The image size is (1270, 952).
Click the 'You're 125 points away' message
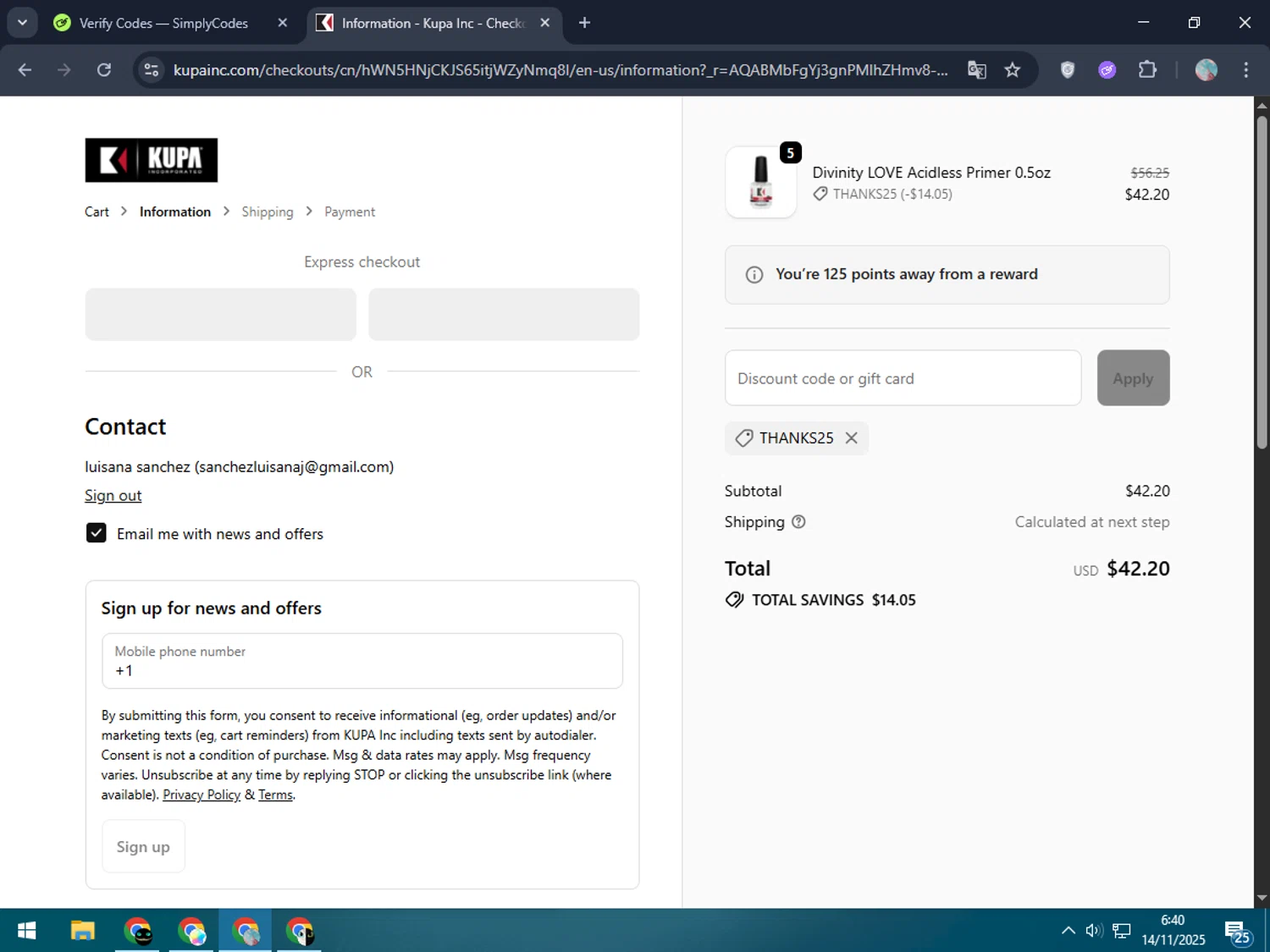click(x=906, y=274)
